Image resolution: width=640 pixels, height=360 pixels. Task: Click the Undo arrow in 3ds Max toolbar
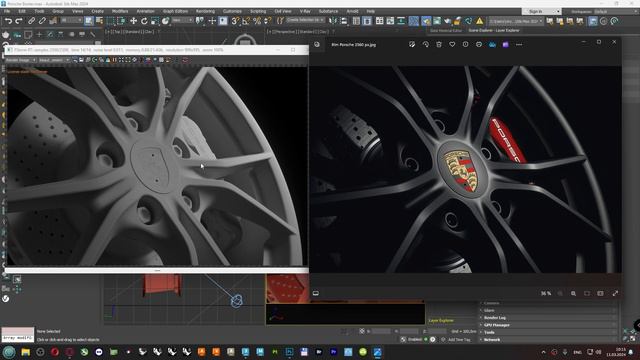coord(8,21)
